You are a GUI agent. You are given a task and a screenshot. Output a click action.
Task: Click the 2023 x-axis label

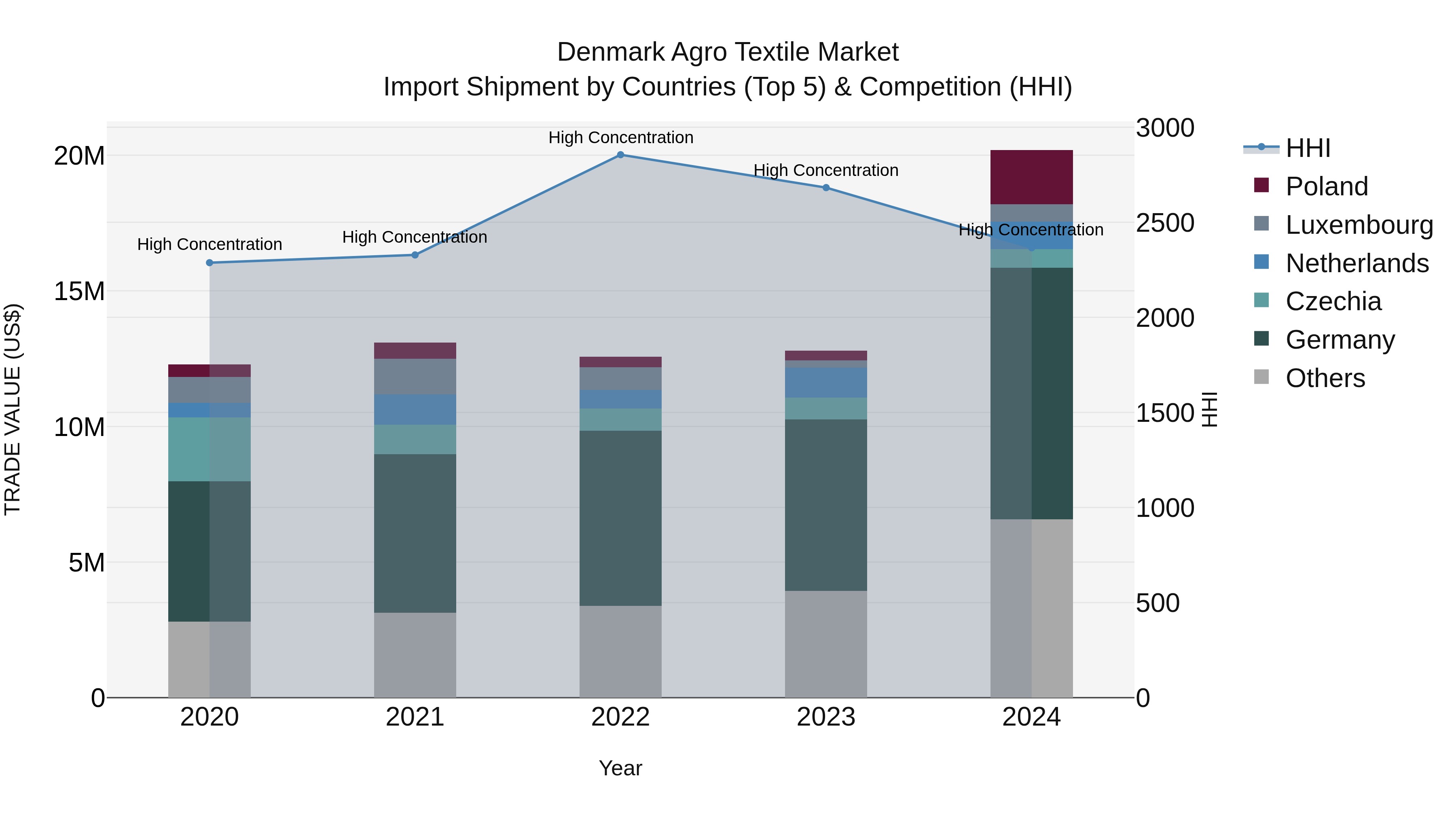826,717
